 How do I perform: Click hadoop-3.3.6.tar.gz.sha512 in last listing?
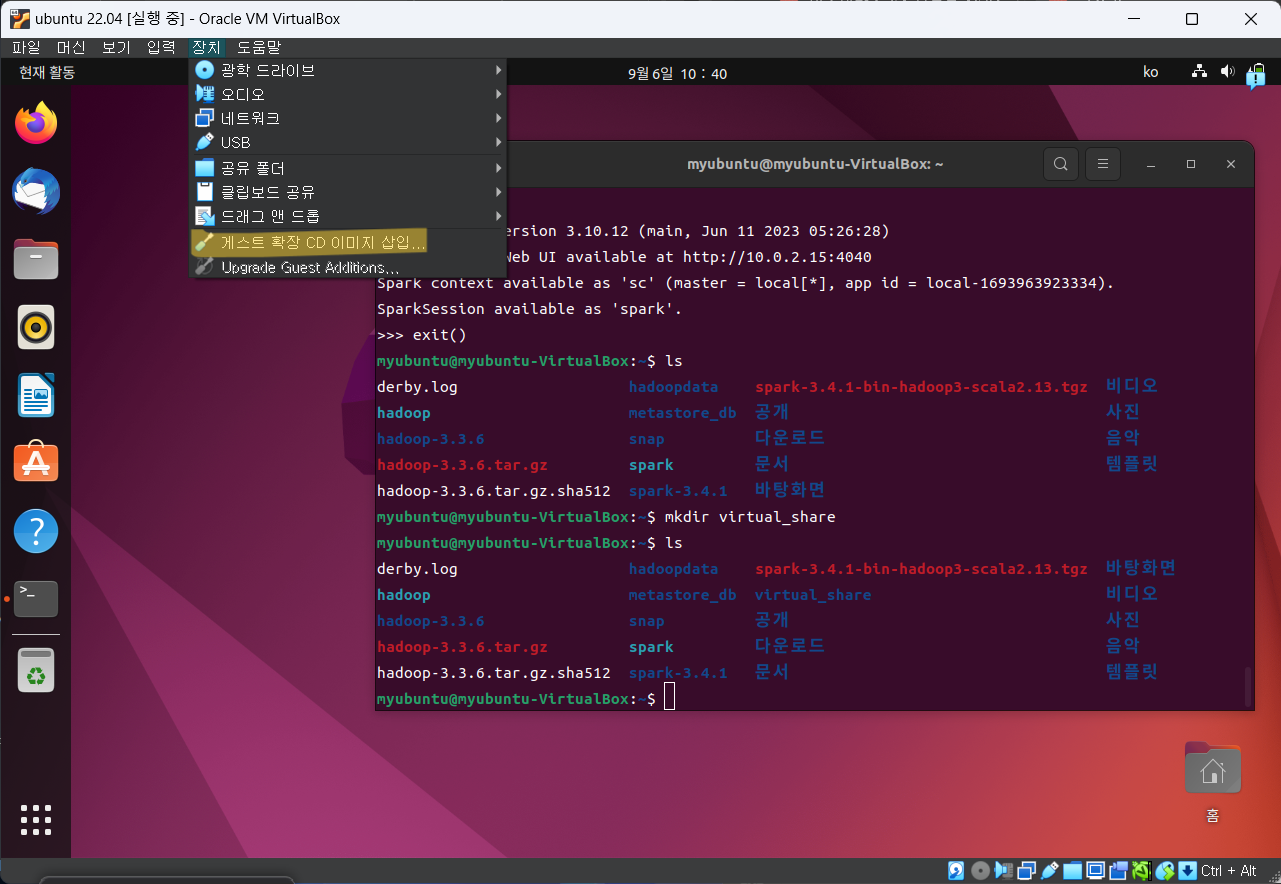point(494,673)
